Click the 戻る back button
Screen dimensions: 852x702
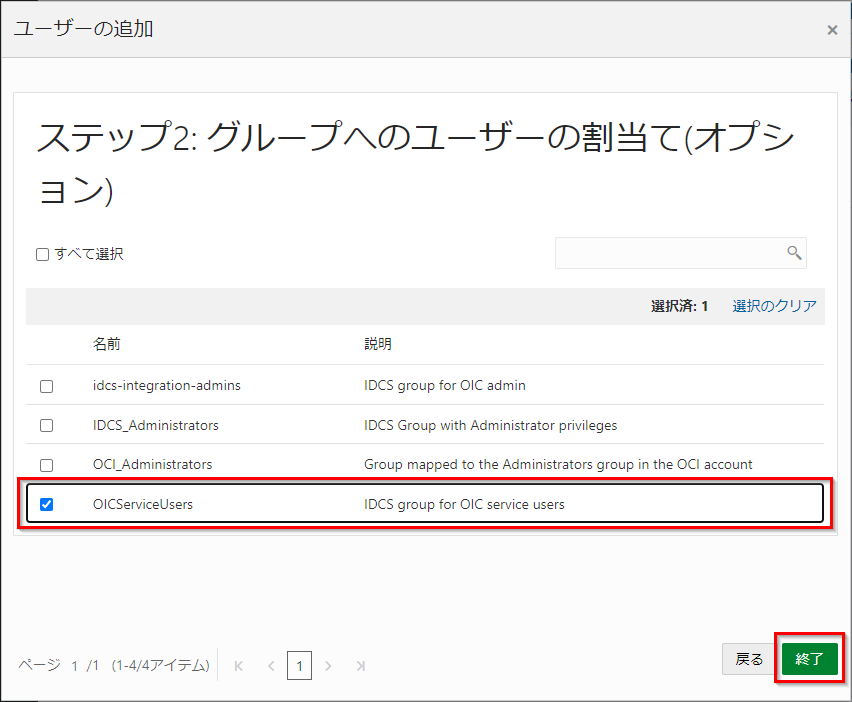[x=749, y=659]
